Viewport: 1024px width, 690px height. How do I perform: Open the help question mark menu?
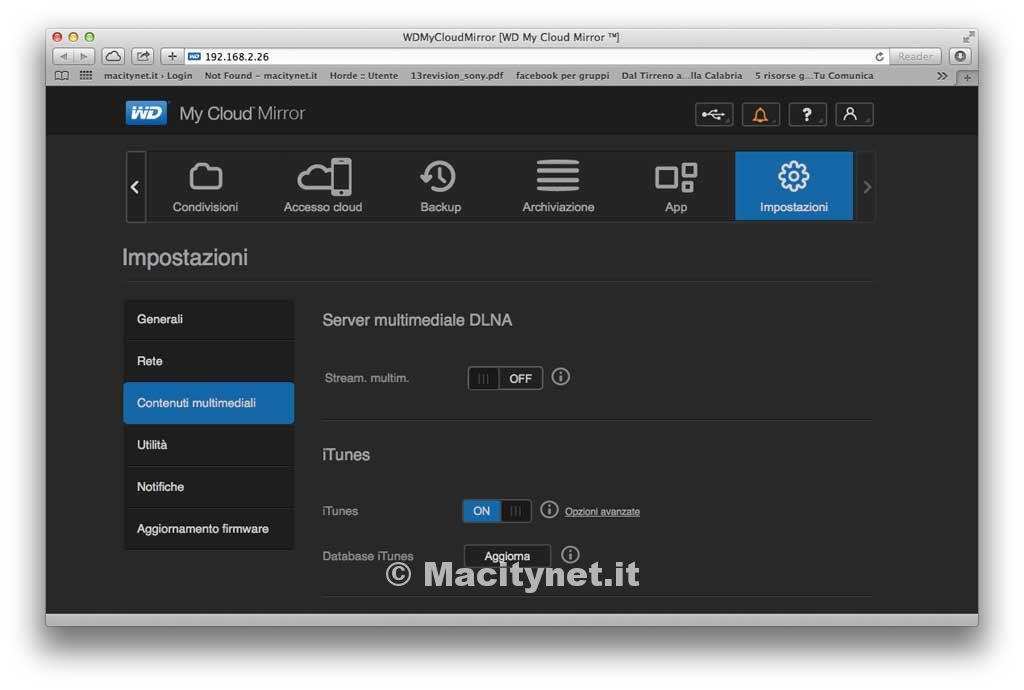click(x=807, y=114)
